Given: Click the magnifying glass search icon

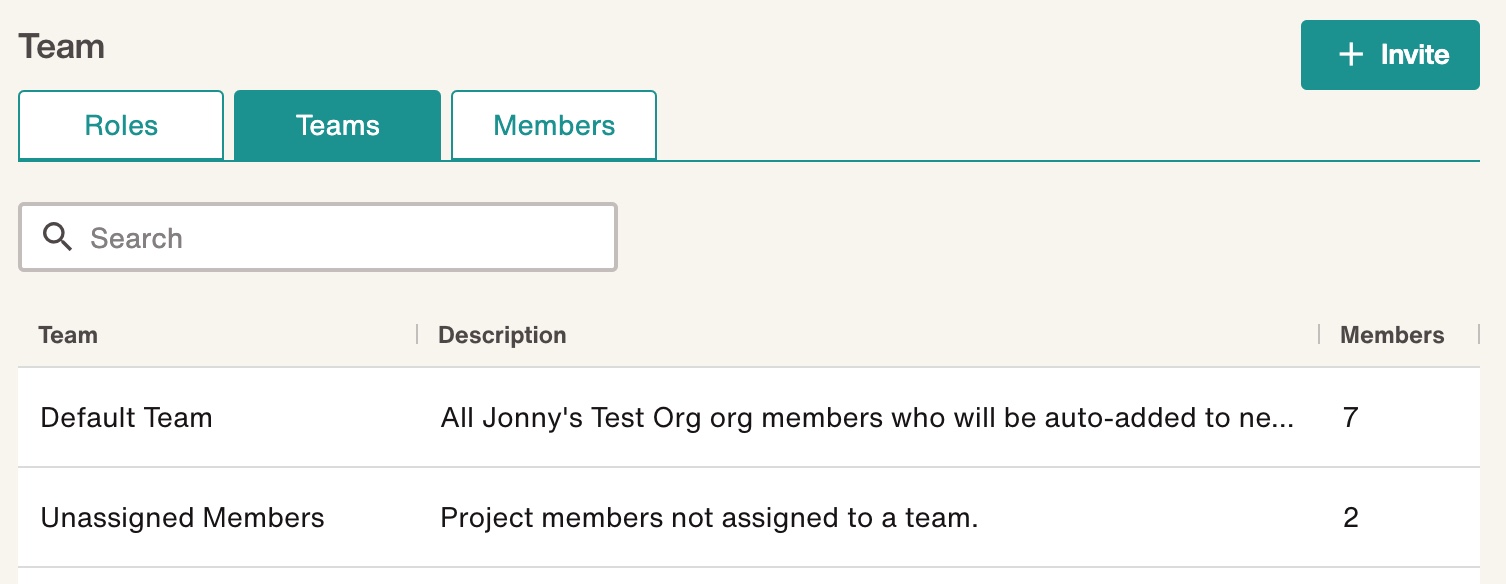Looking at the screenshot, I should pos(57,237).
